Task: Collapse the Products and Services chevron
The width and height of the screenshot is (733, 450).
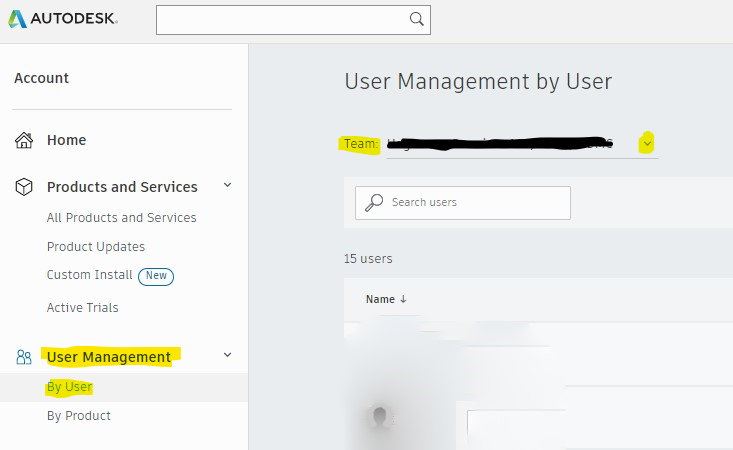Action: (227, 185)
